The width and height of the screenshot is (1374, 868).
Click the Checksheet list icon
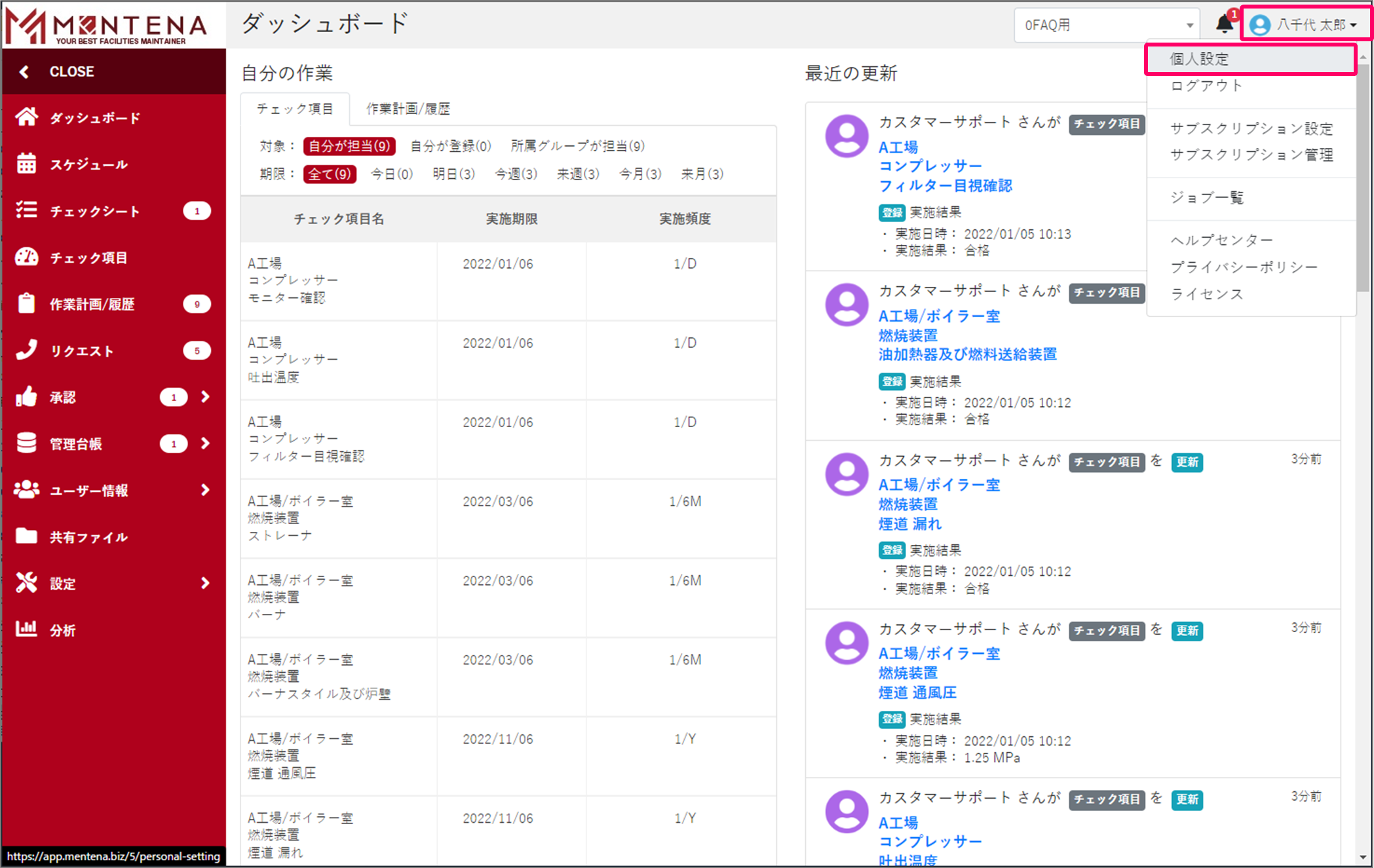coord(27,210)
